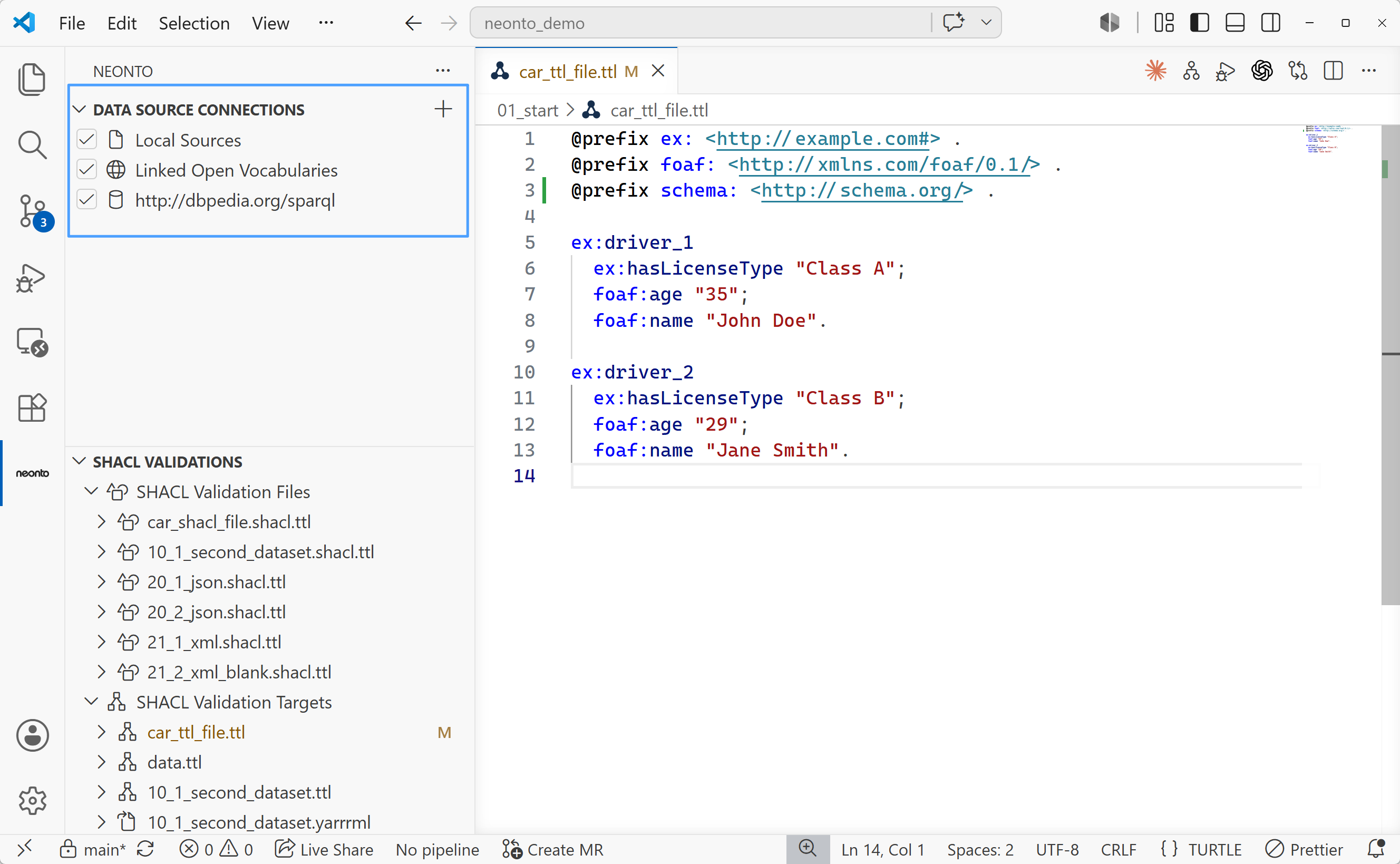Collapse the SHACL Validations section
Screen dimensions: 1400x864
click(x=80, y=461)
